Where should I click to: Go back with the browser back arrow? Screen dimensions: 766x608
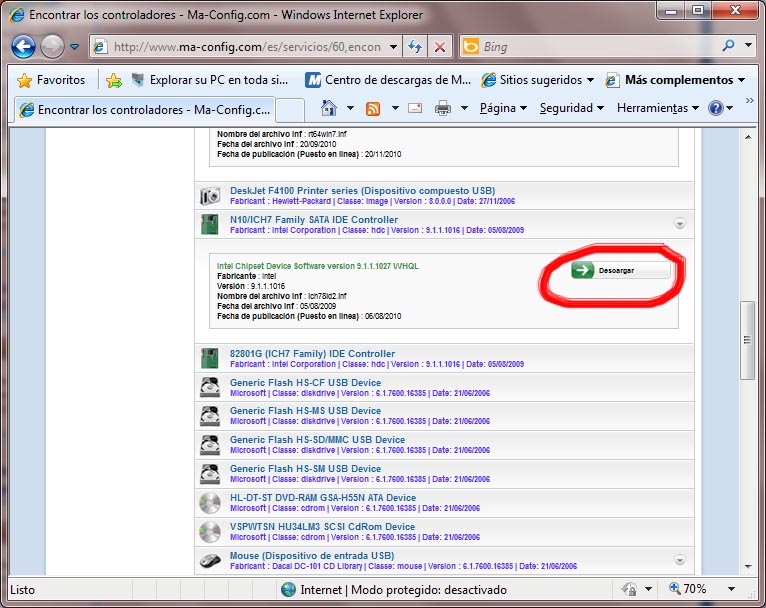23,47
